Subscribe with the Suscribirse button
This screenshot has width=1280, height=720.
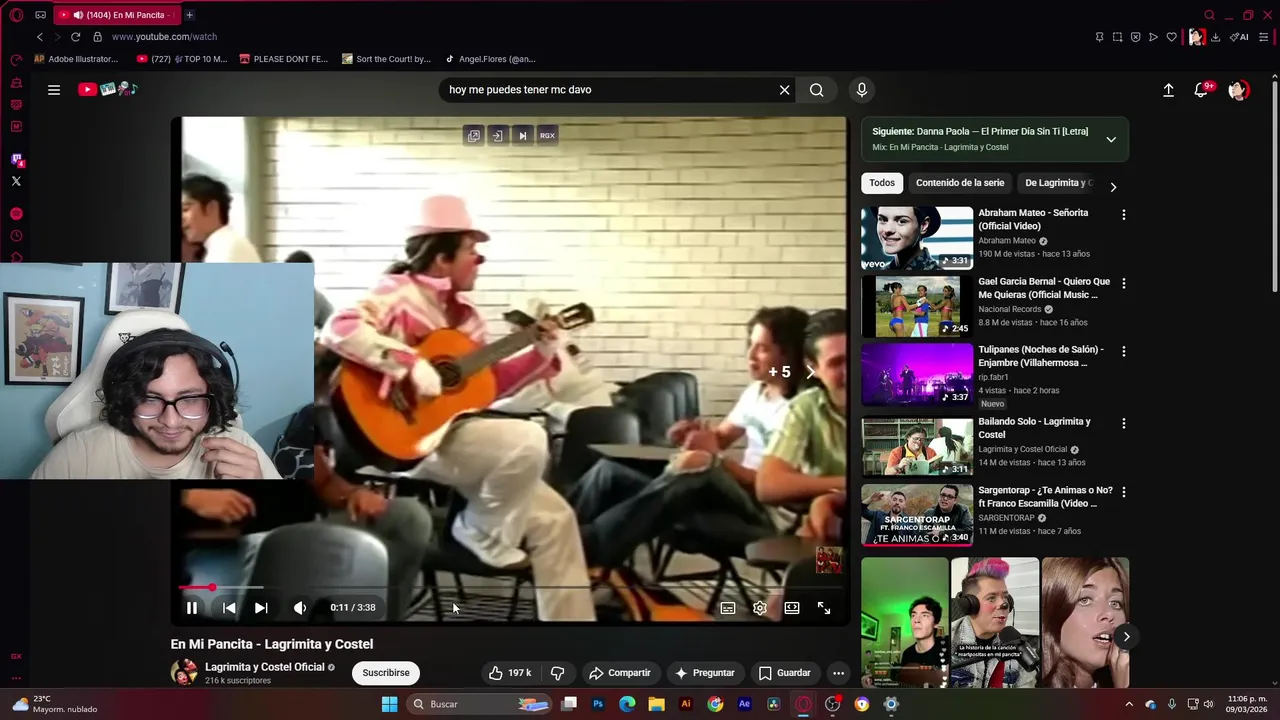click(386, 673)
